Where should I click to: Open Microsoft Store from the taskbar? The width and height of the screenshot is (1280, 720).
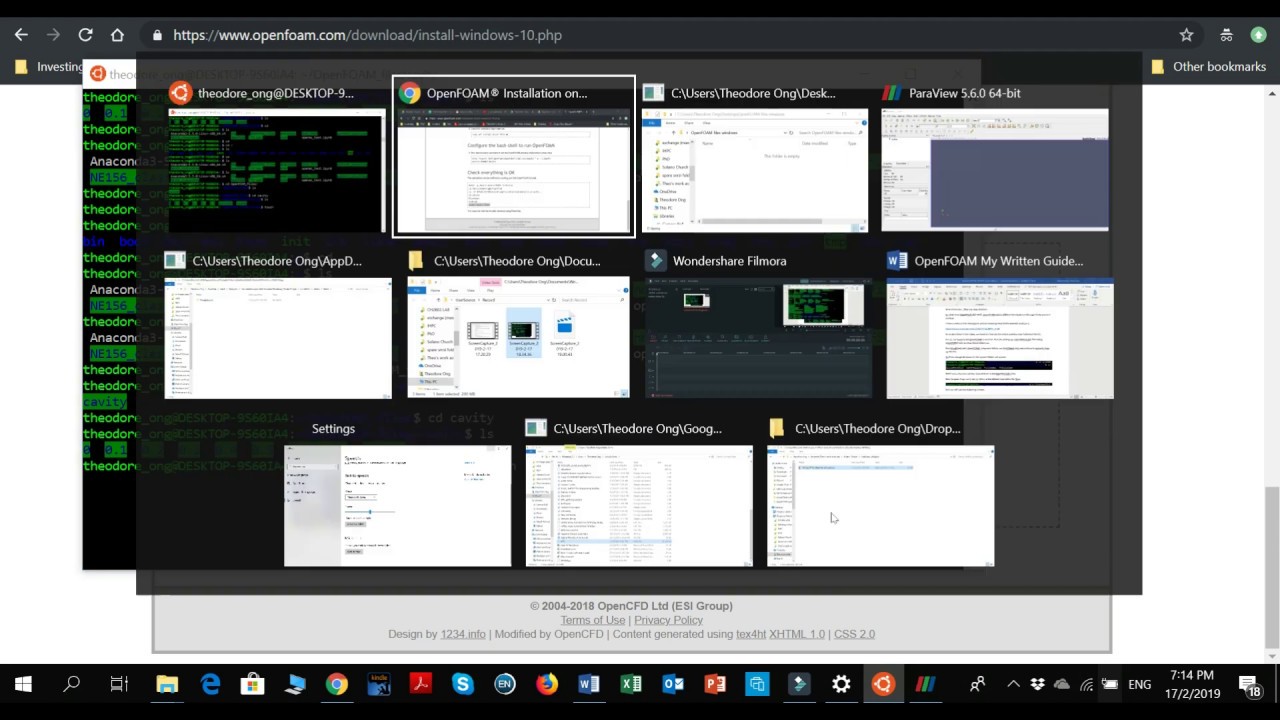(x=252, y=685)
